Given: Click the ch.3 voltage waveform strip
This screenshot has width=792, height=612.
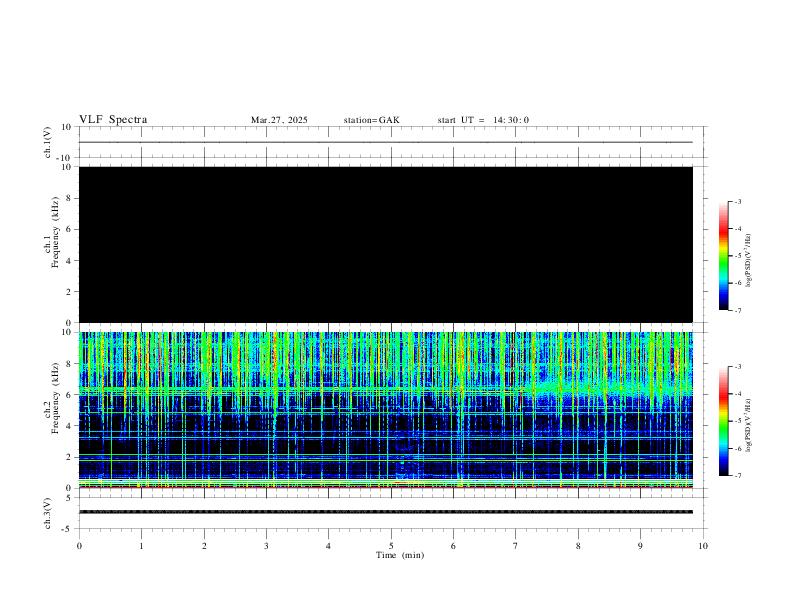Looking at the screenshot, I should [386, 513].
